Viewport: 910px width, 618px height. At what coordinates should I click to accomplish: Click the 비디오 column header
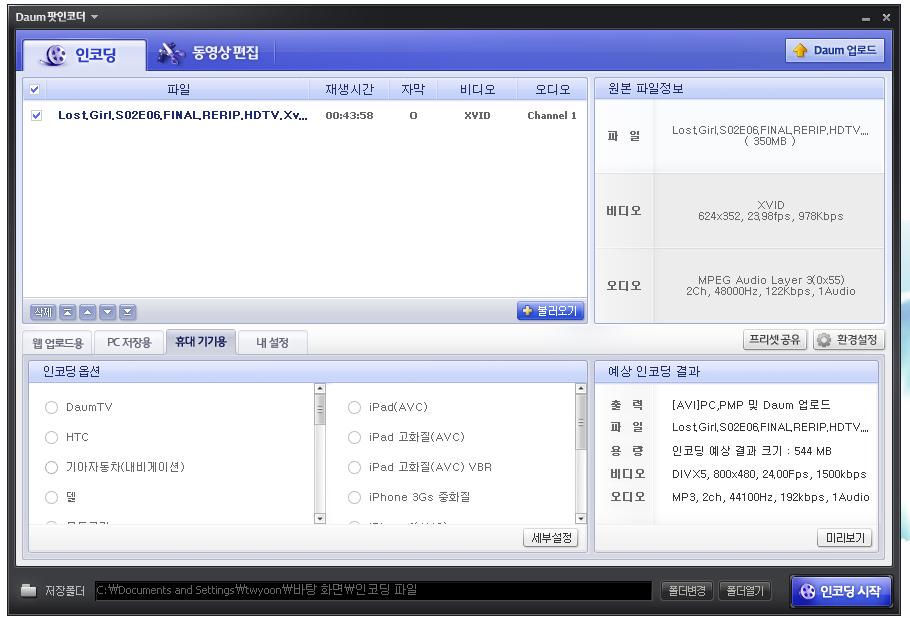(x=477, y=89)
